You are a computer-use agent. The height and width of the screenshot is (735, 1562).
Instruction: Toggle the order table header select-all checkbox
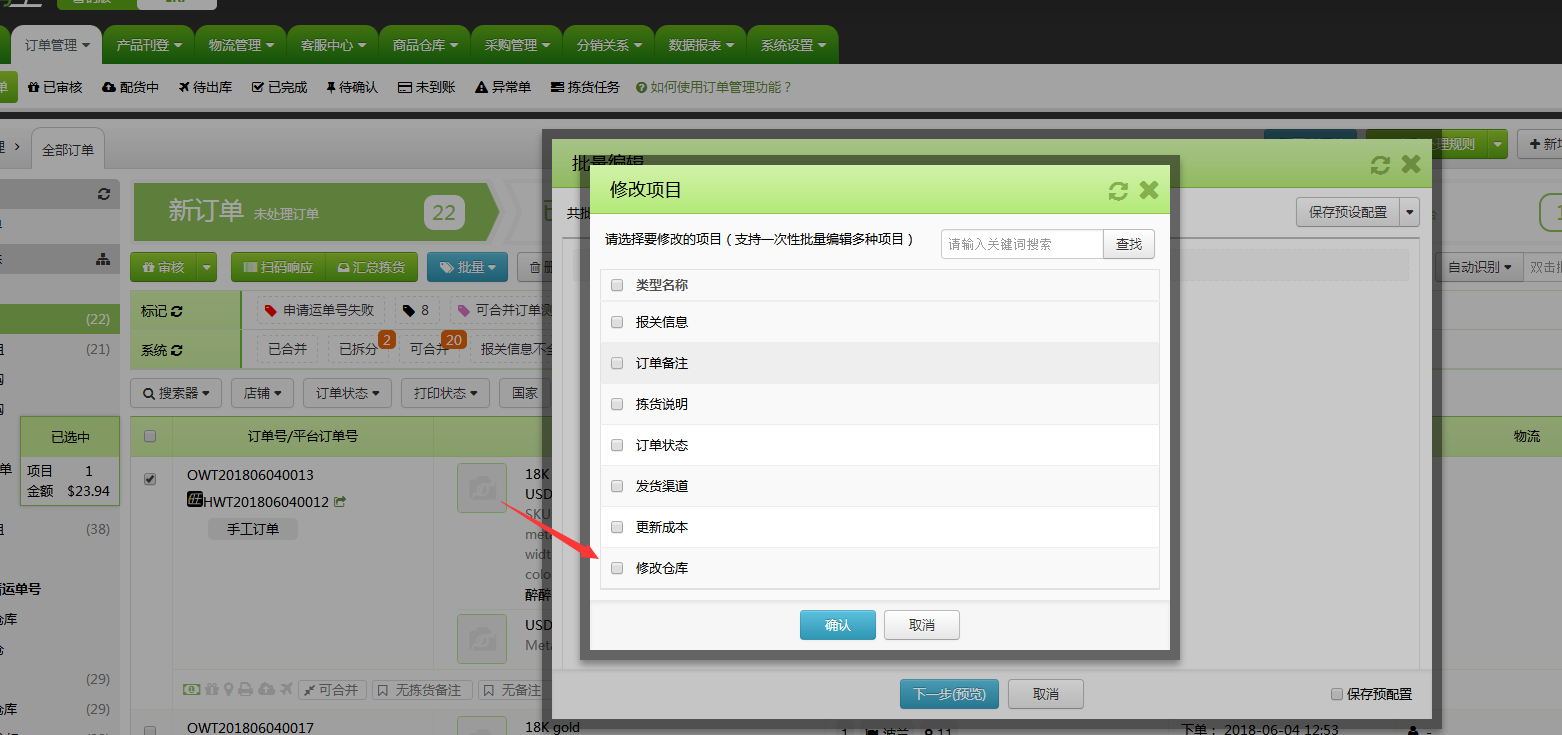[150, 436]
